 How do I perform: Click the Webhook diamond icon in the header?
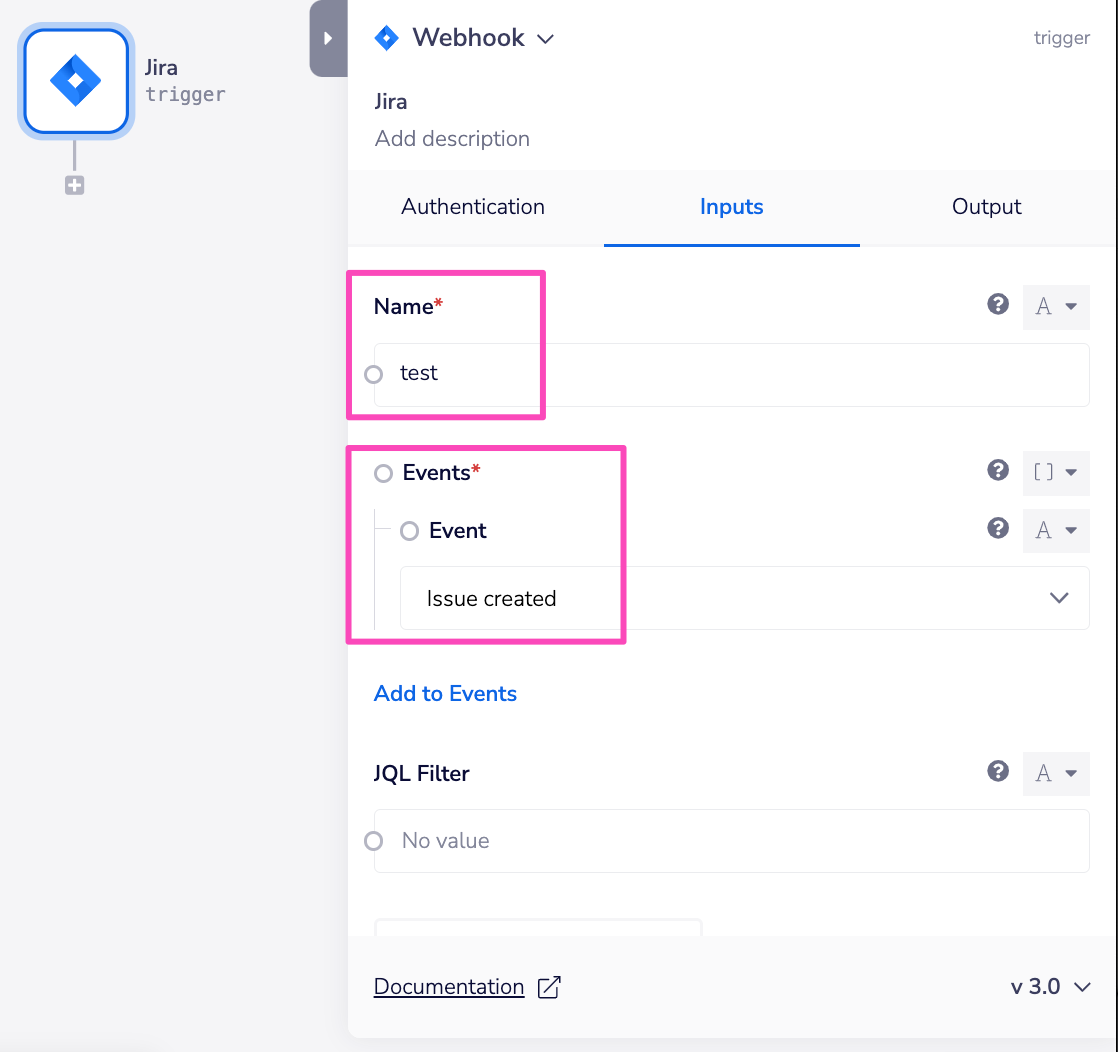coord(387,37)
